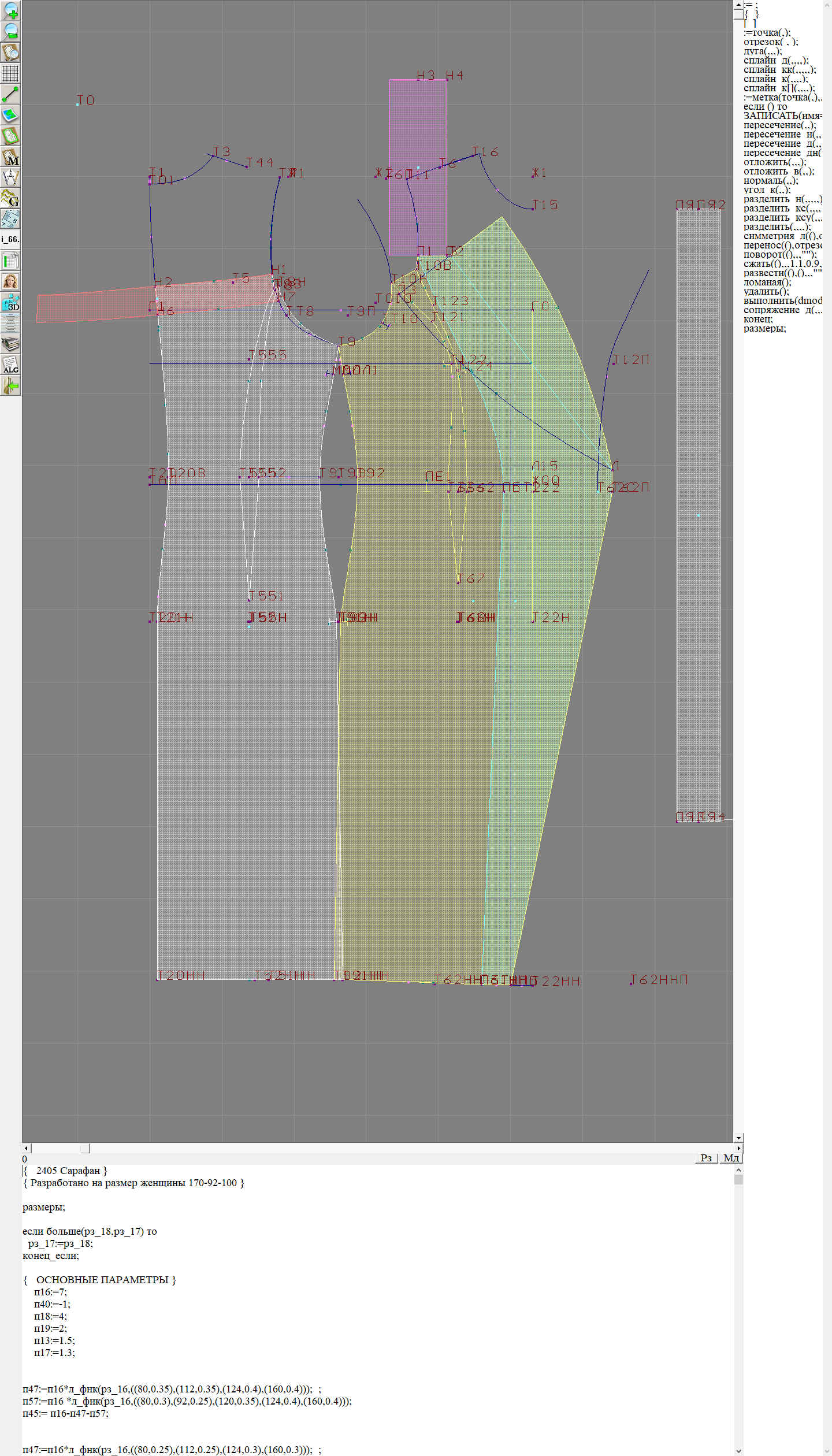Toggle the grid display icon
The width and height of the screenshot is (832, 1456).
click(10, 73)
